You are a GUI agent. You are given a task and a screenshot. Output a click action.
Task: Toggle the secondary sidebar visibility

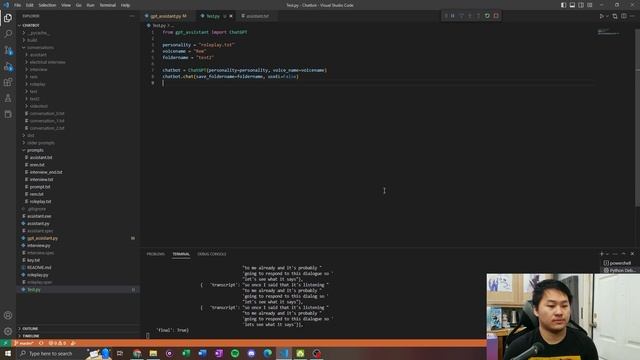coord(581,5)
